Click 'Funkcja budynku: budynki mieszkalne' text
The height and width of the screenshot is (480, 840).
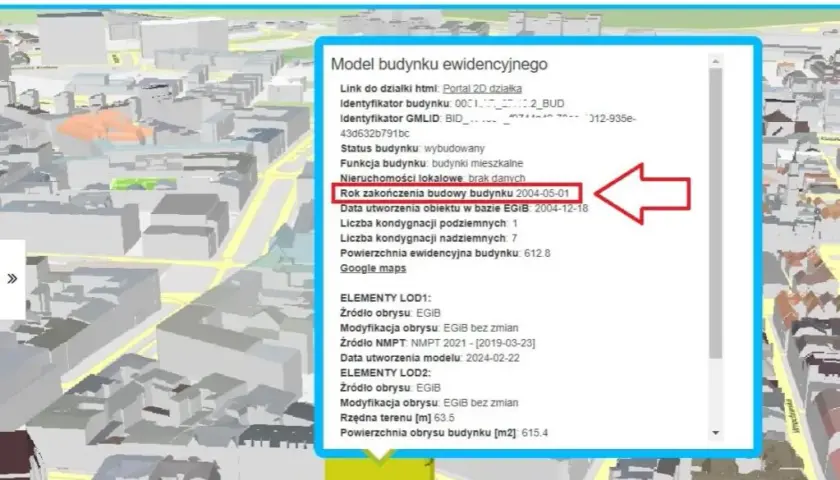[x=431, y=163]
